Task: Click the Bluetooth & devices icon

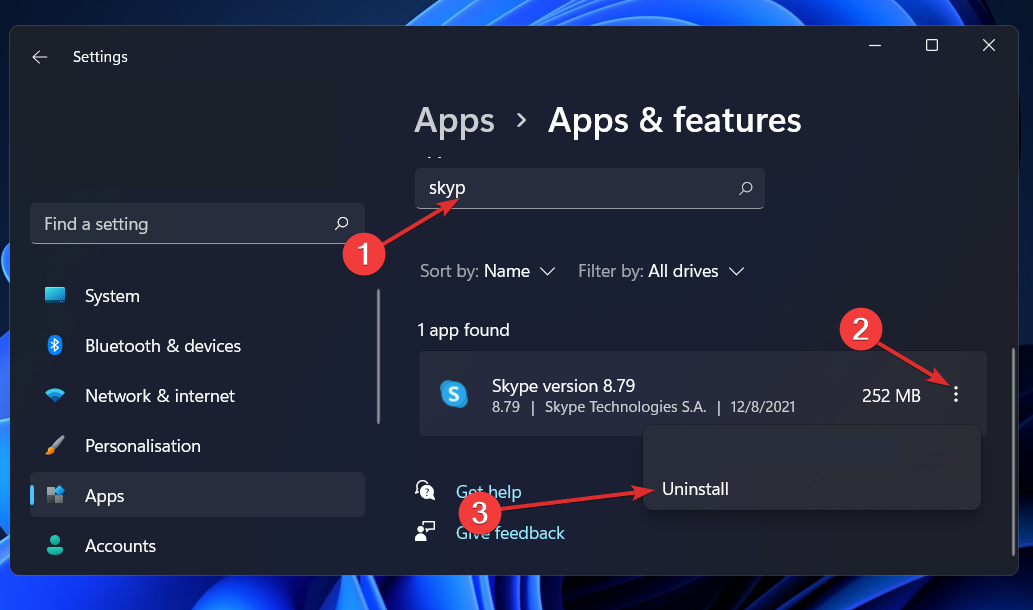Action: click(x=55, y=345)
